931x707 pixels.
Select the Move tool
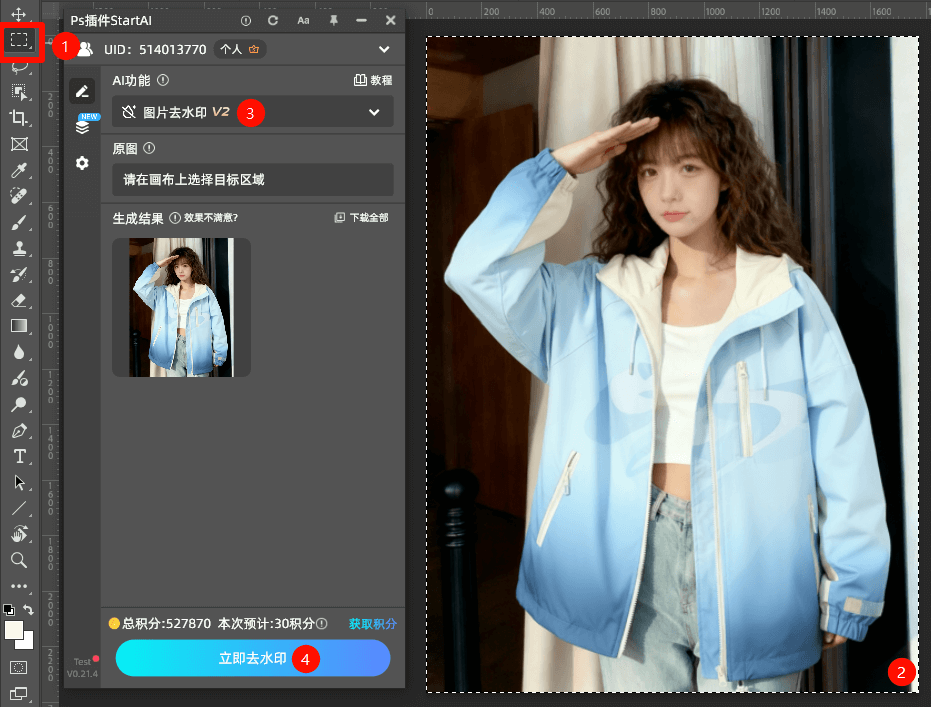(x=19, y=16)
